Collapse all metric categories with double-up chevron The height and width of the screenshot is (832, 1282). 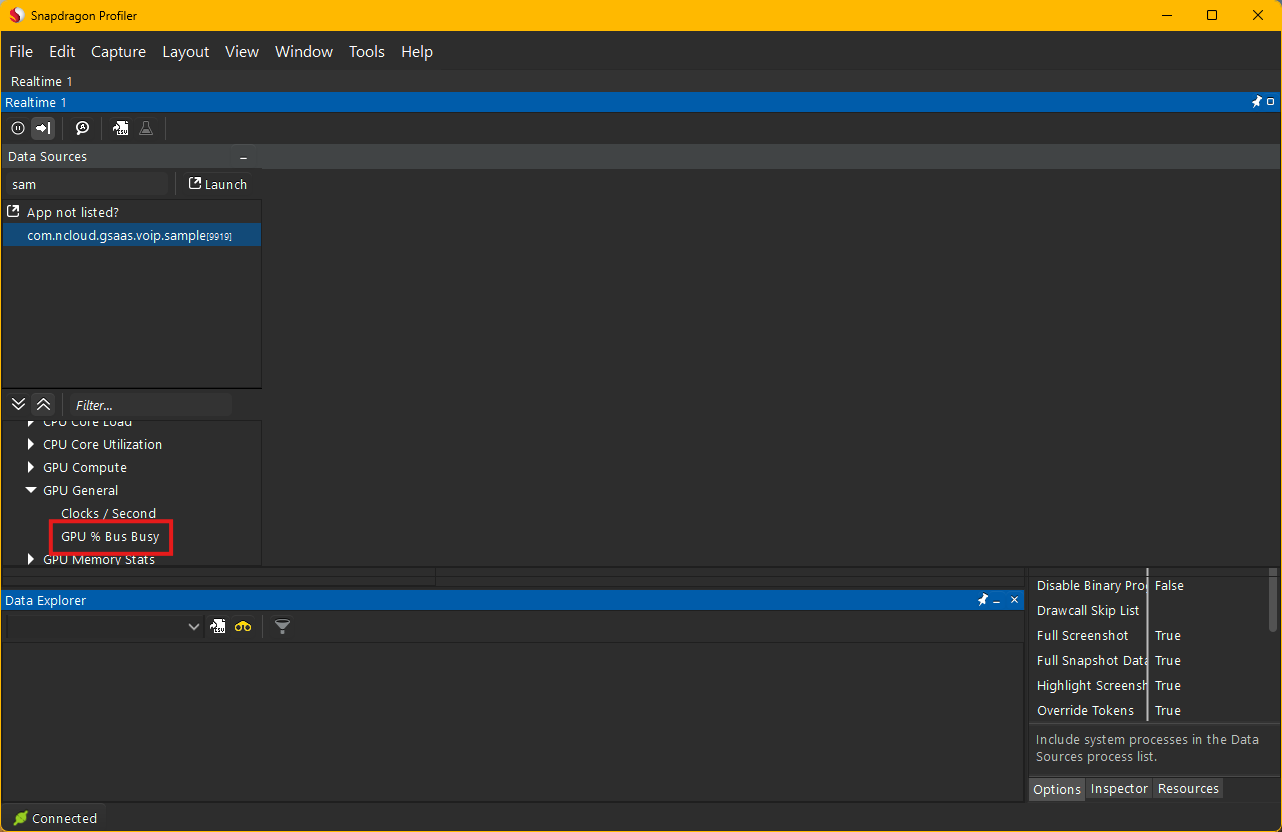(x=43, y=405)
